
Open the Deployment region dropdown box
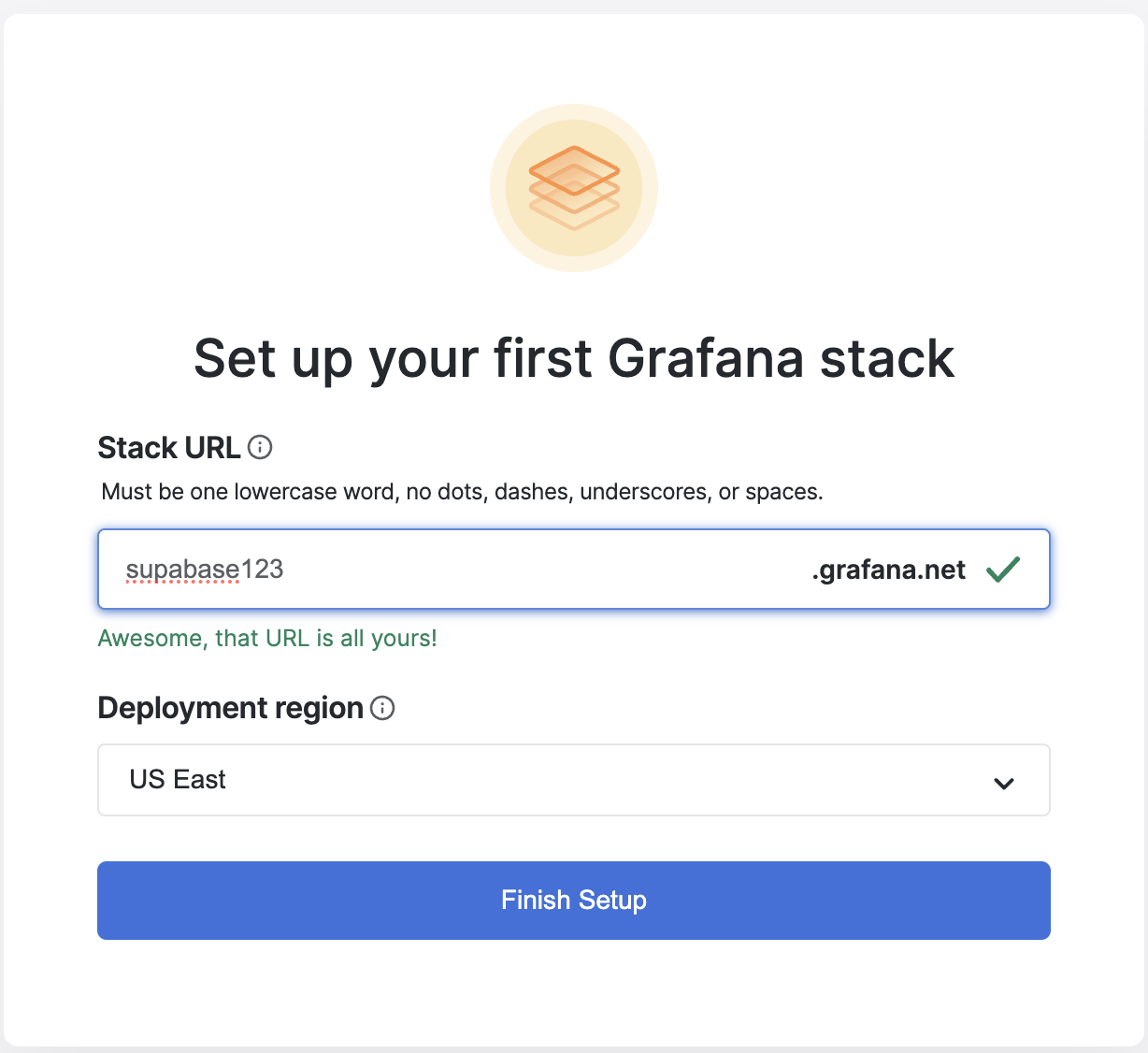pyautogui.click(x=574, y=780)
